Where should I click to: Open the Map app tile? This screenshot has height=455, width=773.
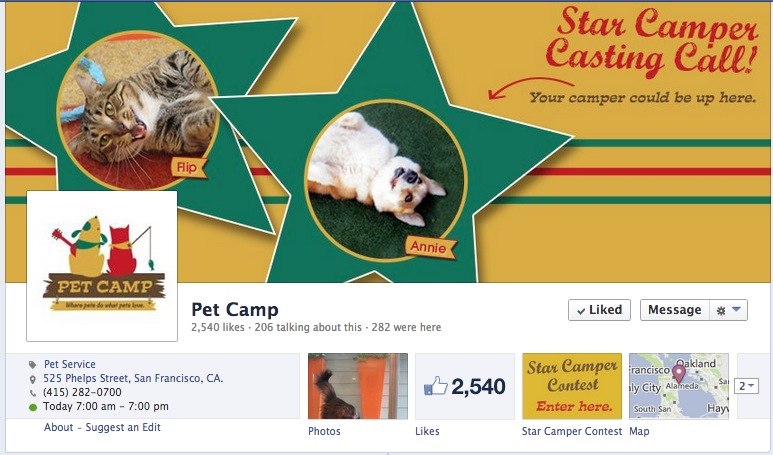point(679,386)
